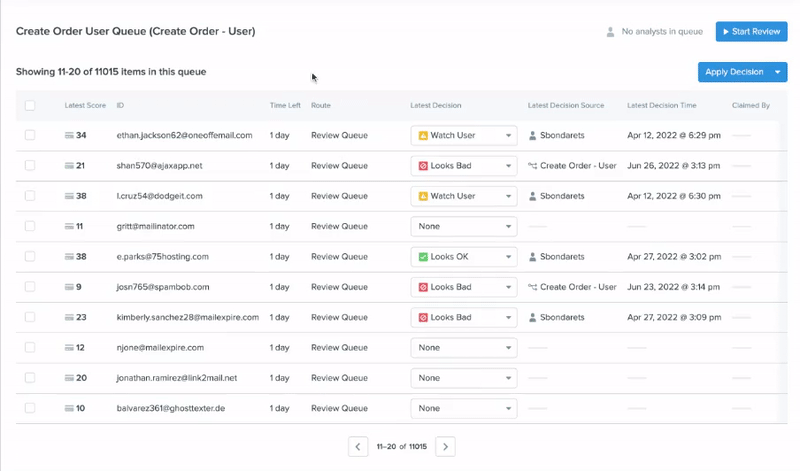Click the Start Review button

[x=751, y=32]
